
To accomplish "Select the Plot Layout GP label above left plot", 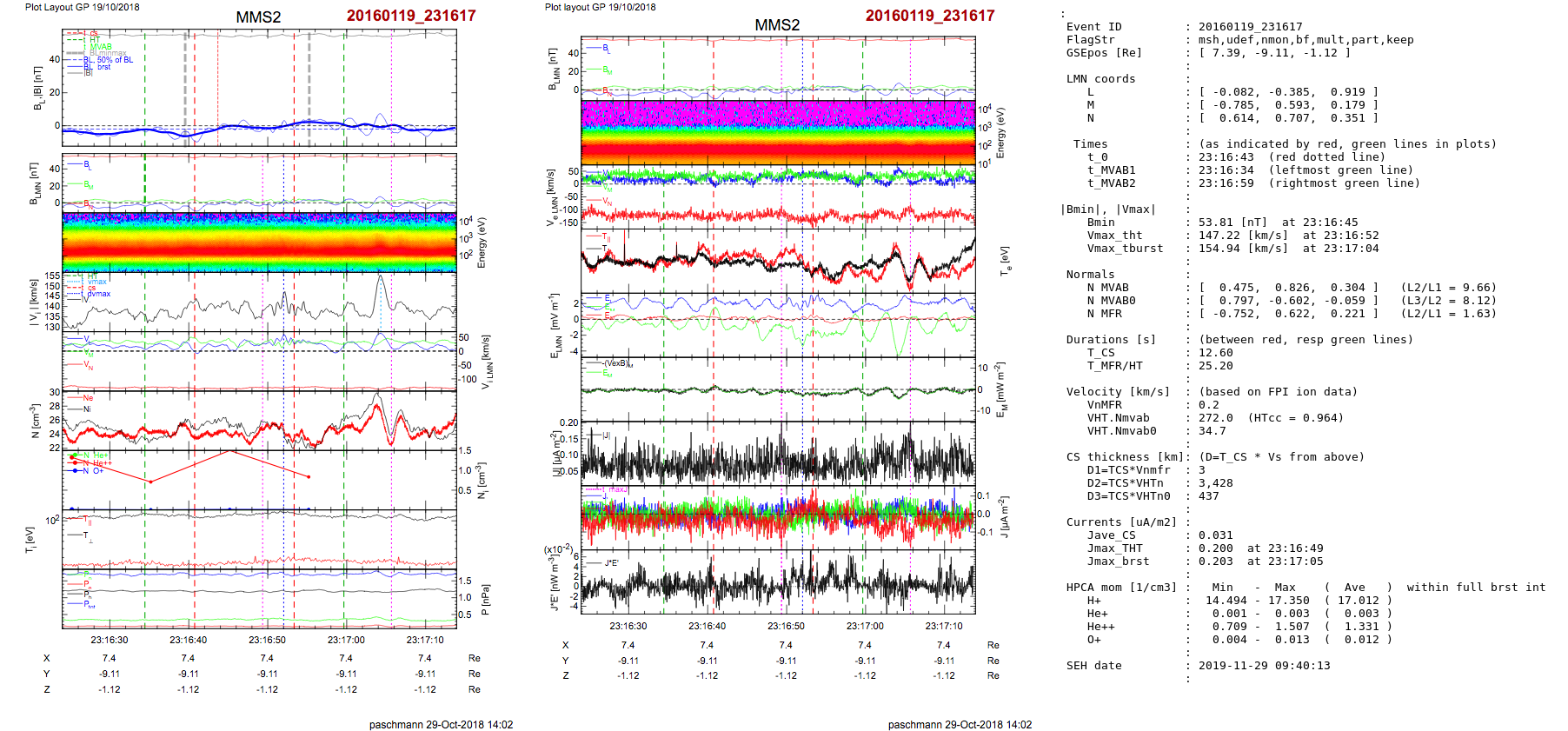I will 82,7.
